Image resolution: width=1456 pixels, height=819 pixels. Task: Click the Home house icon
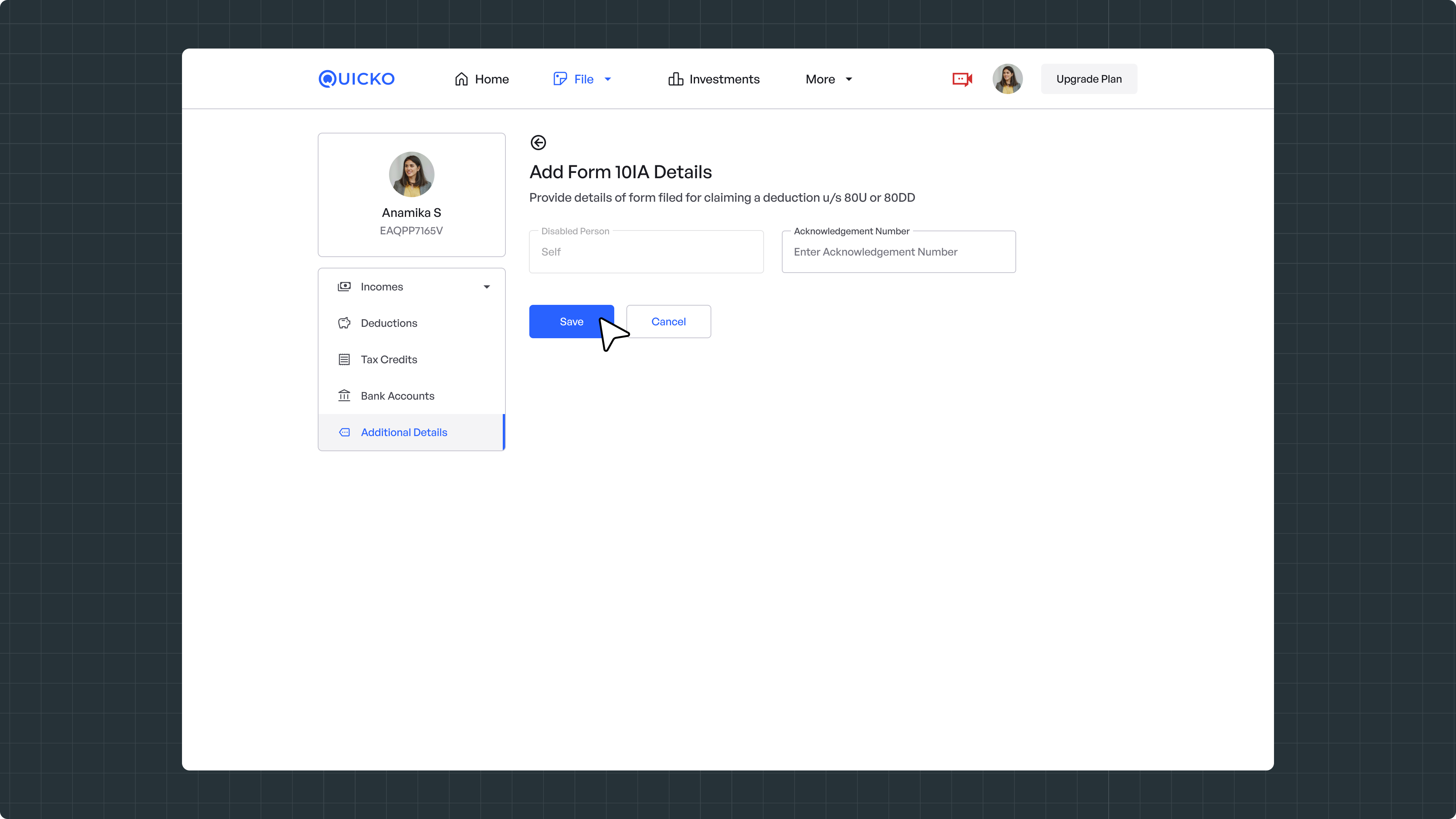pyautogui.click(x=461, y=79)
